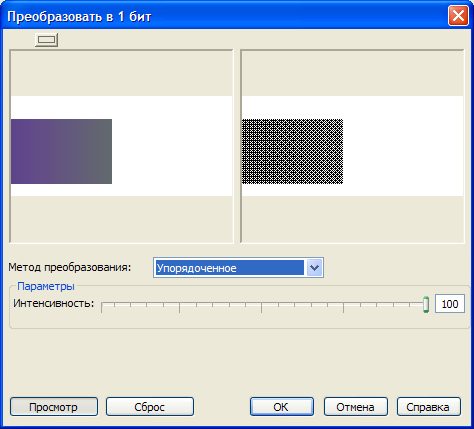Select the Упорядоченное combo box field
Viewport: 474px width, 429px height.
(x=238, y=267)
